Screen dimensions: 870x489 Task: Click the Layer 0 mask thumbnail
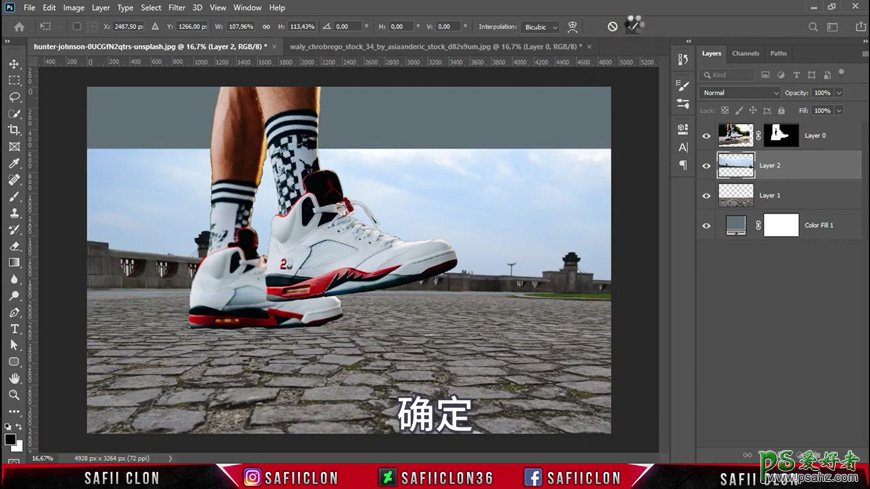(781, 135)
